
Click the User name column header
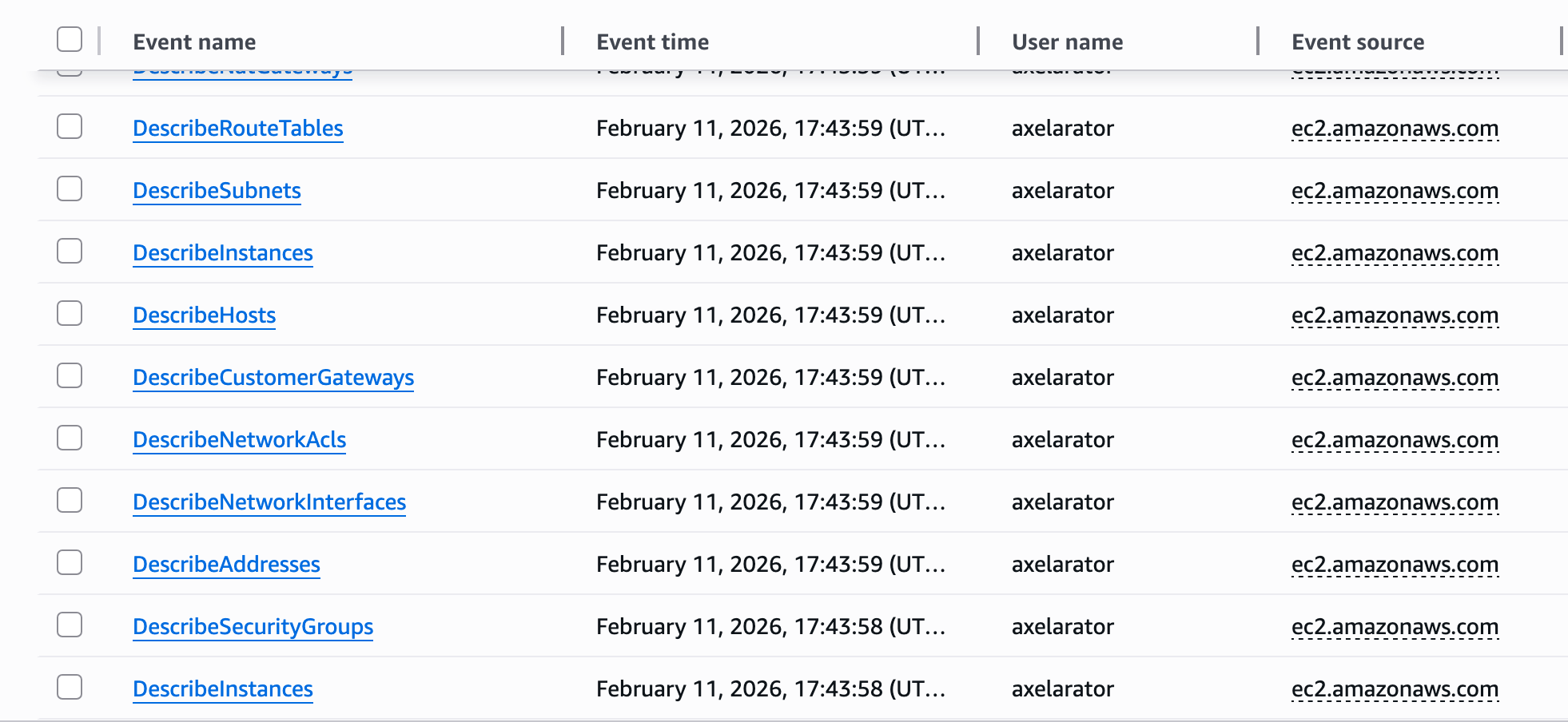(x=1067, y=42)
